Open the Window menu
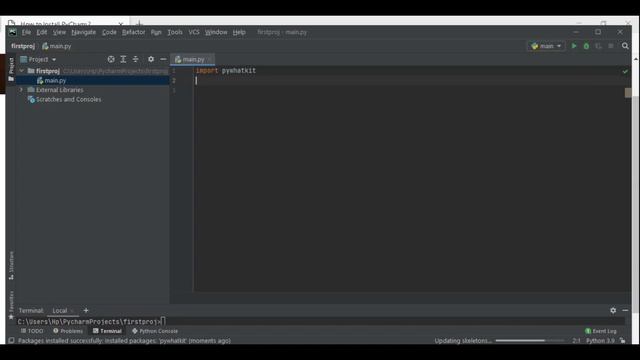This screenshot has height=360, width=640. pyautogui.click(x=216, y=32)
